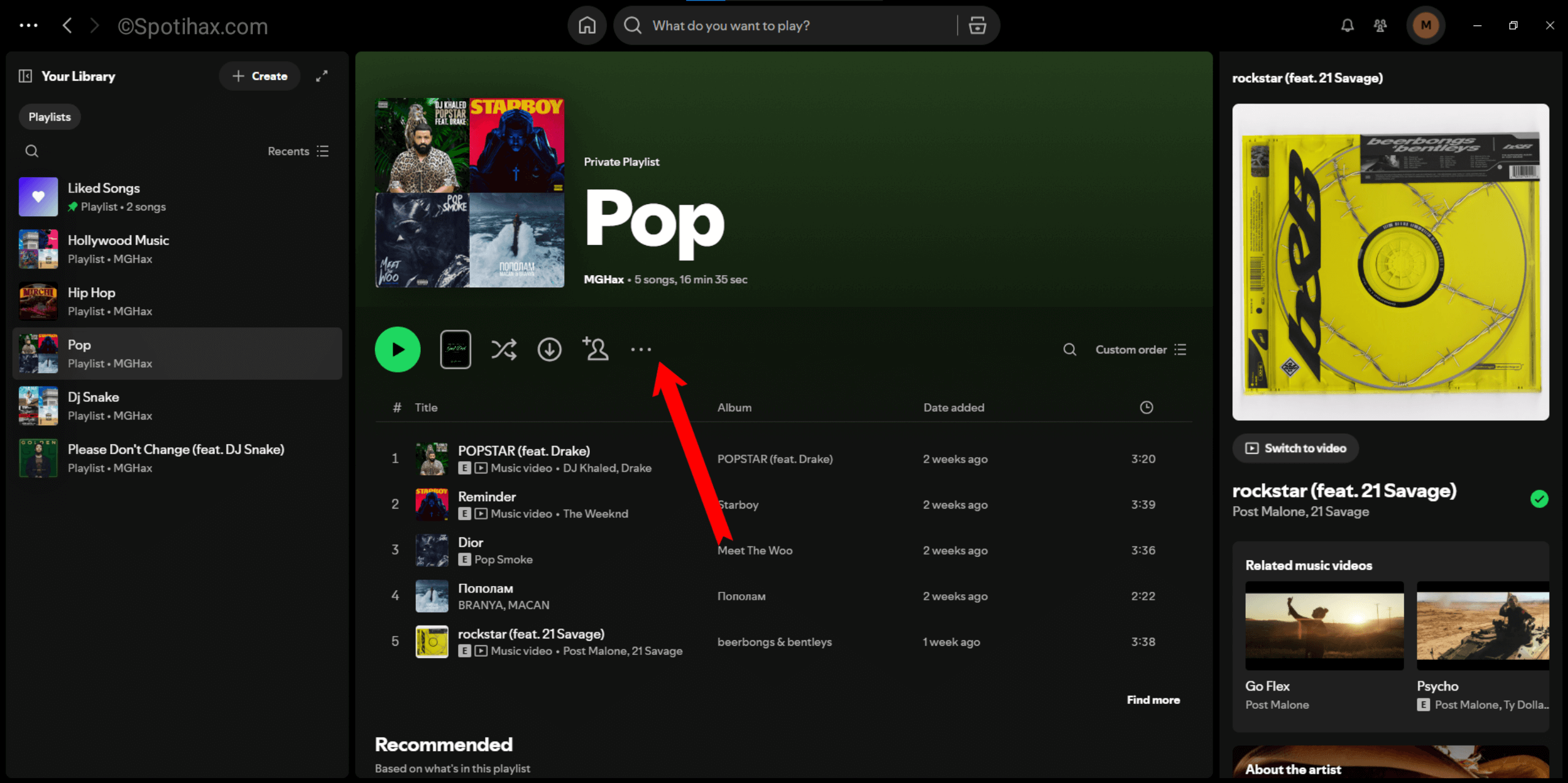Open Post Malone, 21 Savage artist line
Screen dimensions: 1568x783
(x=1300, y=512)
